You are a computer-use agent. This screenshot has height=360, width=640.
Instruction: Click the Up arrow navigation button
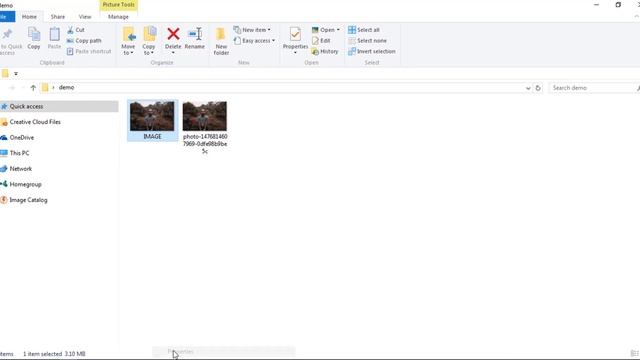[33, 88]
